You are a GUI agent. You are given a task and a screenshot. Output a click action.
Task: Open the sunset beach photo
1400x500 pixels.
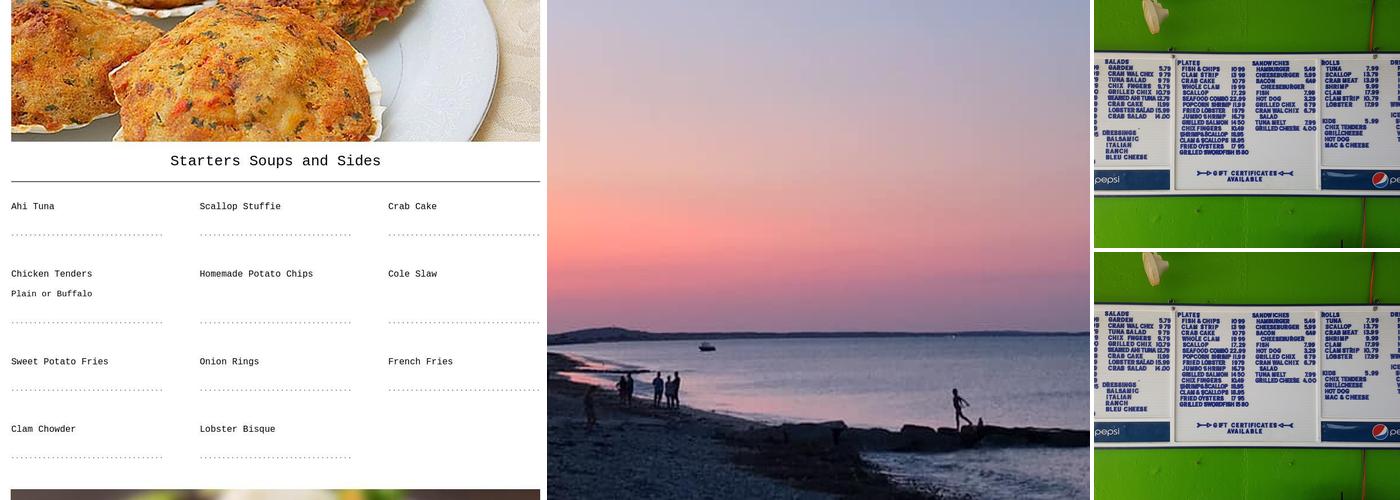pyautogui.click(x=818, y=250)
